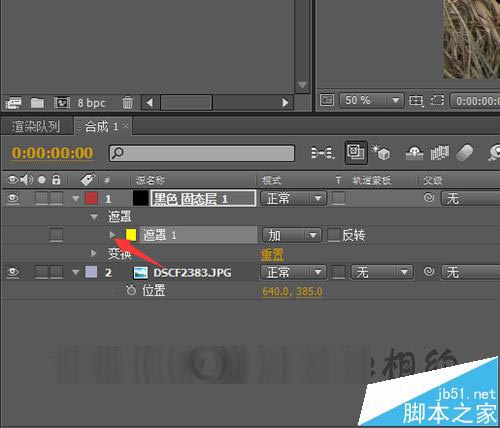Collapse the 遮罩 group triangle
Screen dimensions: 500x428
coord(94,217)
